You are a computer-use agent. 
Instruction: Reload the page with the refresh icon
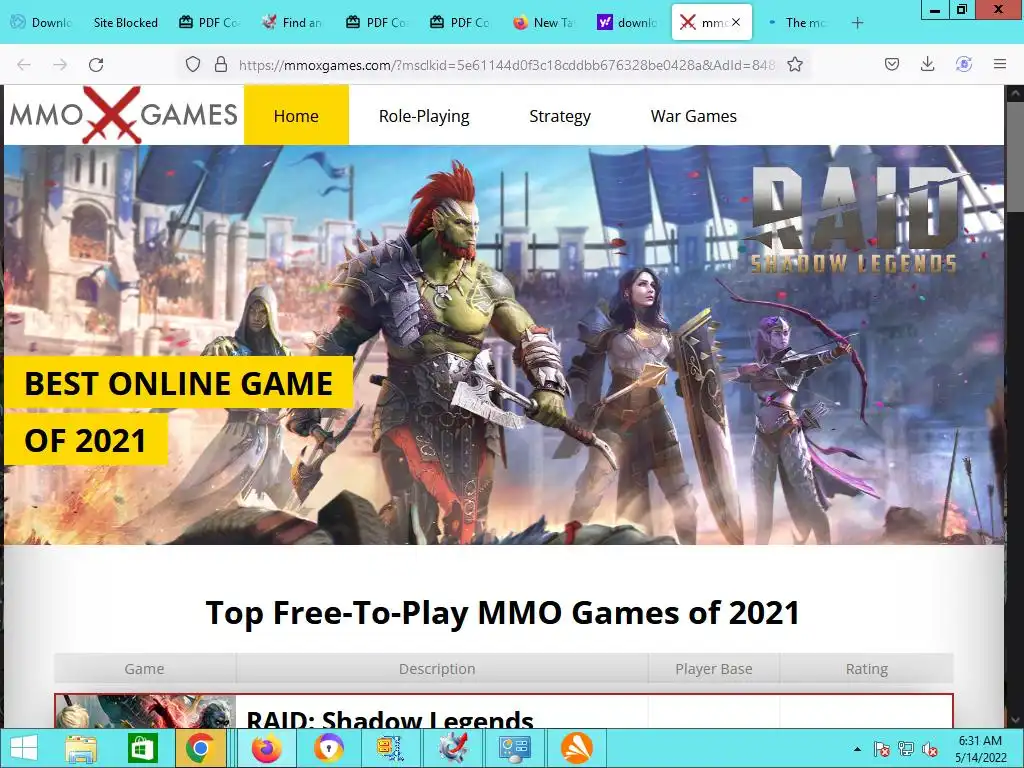[x=96, y=65]
